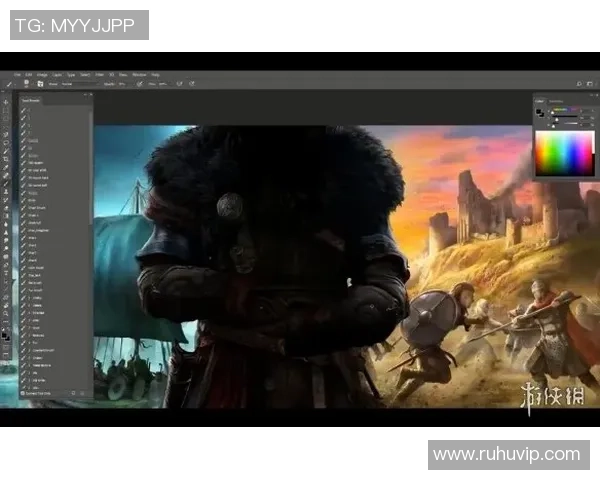Open the workspace switcher icon
600x480 pixels.
point(589,84)
